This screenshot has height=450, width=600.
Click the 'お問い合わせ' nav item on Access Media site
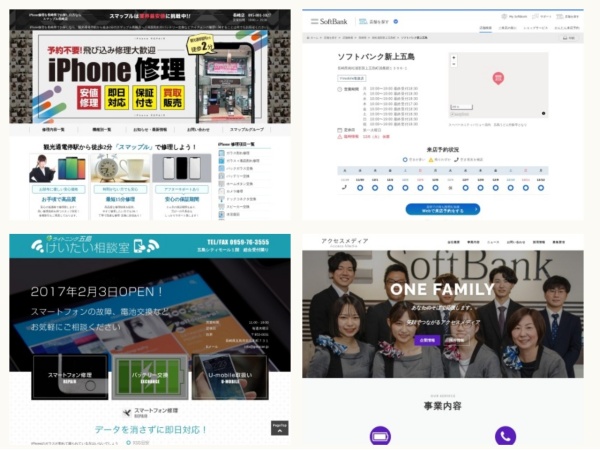pyautogui.click(x=515, y=242)
